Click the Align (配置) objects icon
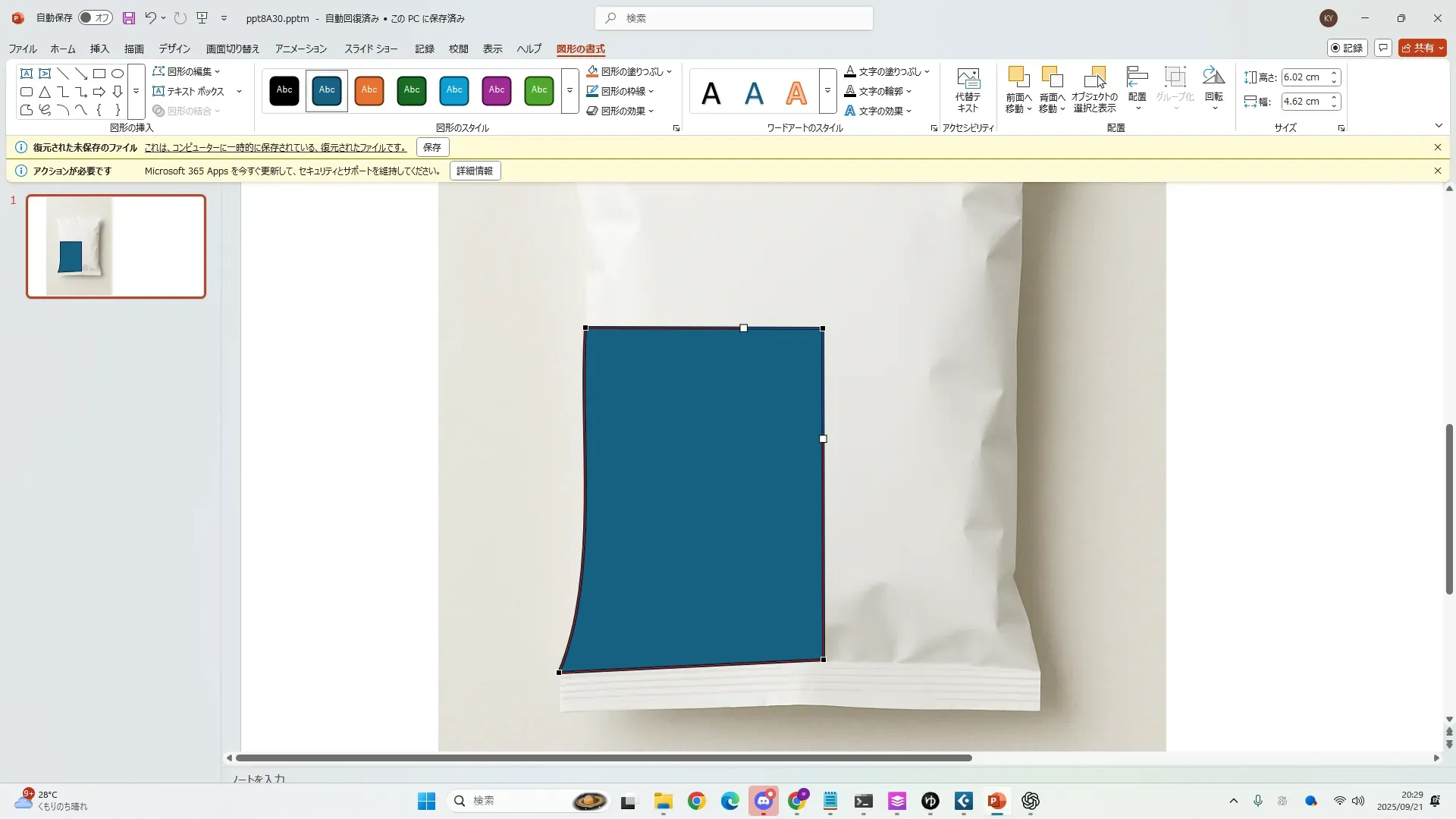1456x819 pixels. 1137,85
